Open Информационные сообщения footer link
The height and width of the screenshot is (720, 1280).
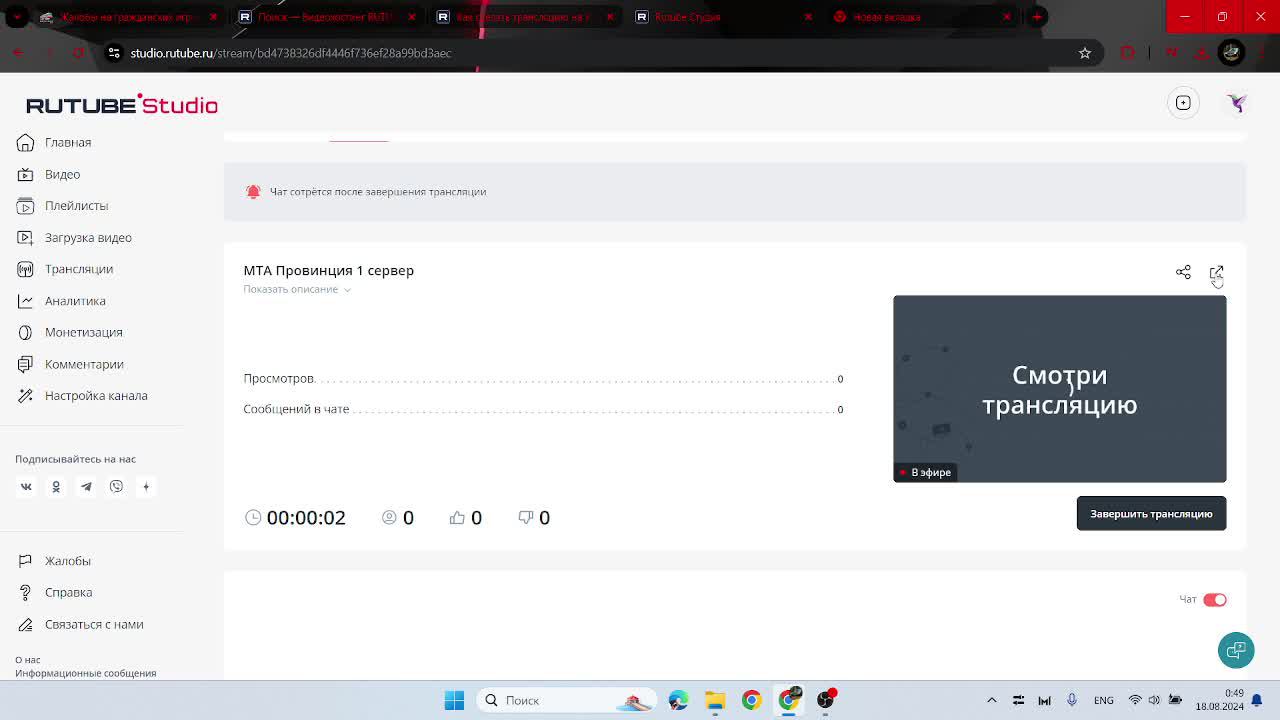(86, 673)
